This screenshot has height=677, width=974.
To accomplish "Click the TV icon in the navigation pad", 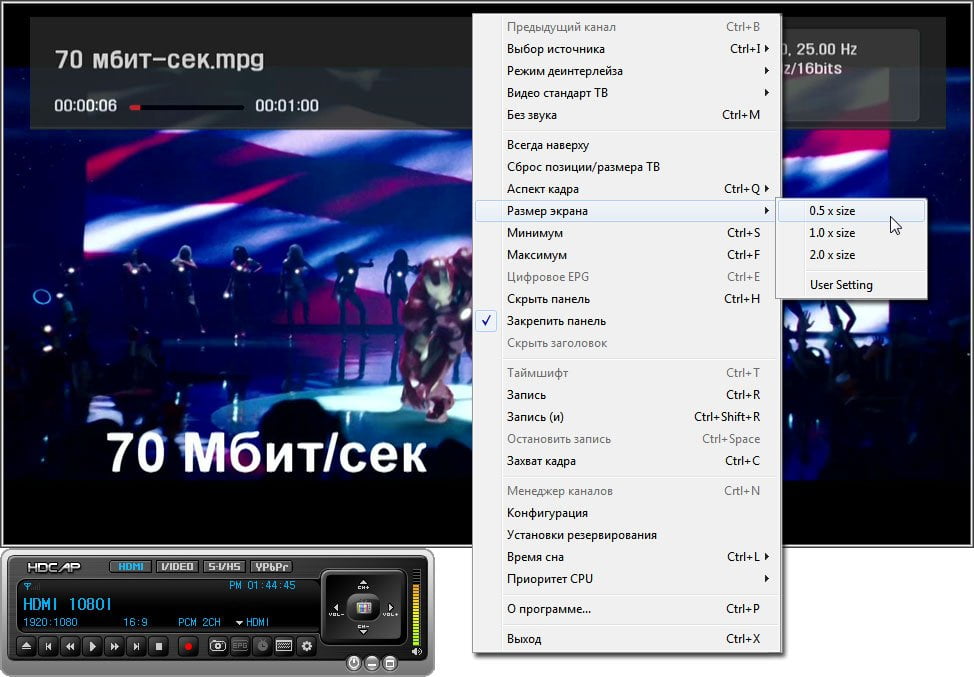I will tap(363, 607).
